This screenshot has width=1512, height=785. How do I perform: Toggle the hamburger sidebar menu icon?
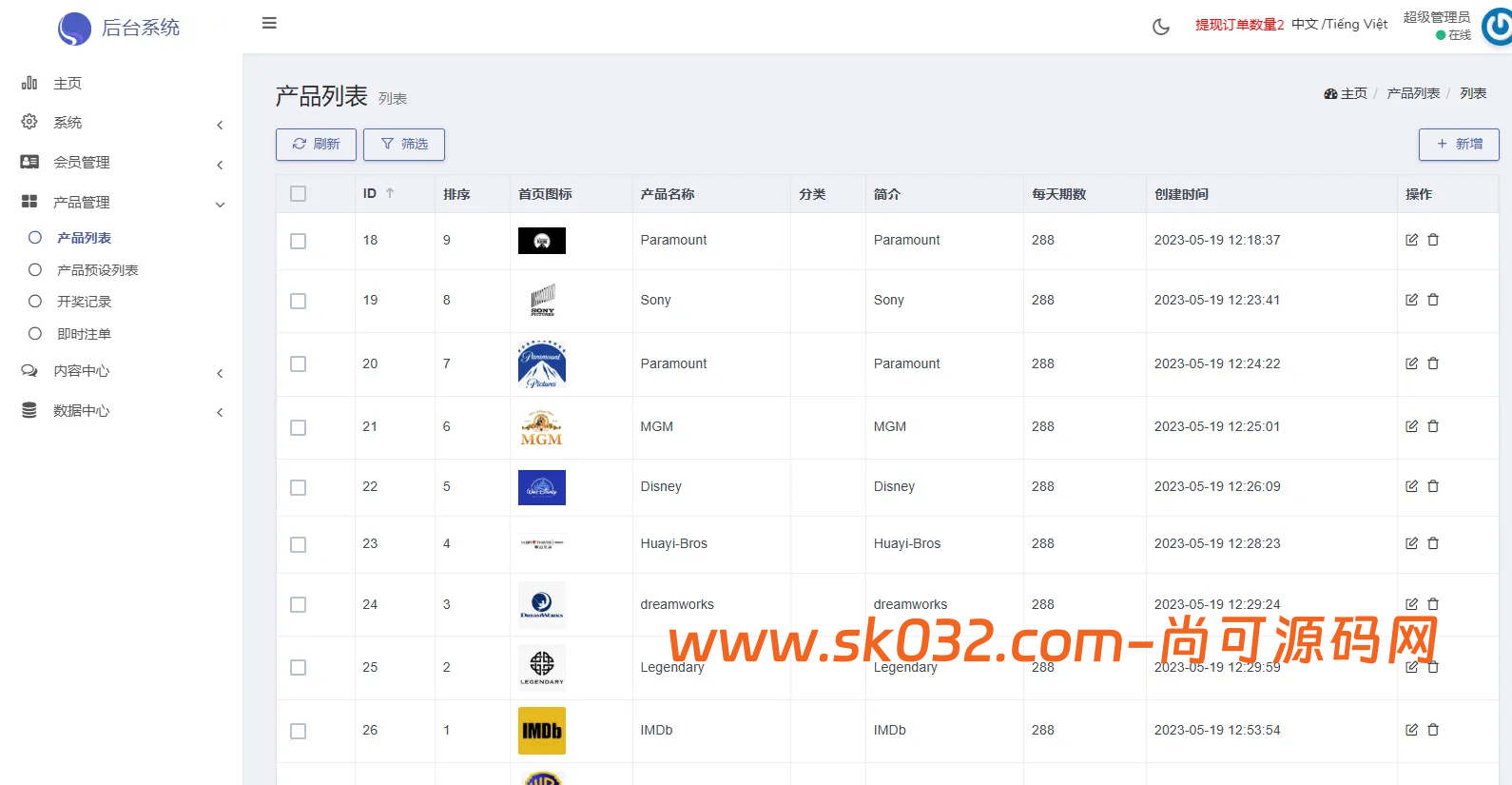point(269,23)
